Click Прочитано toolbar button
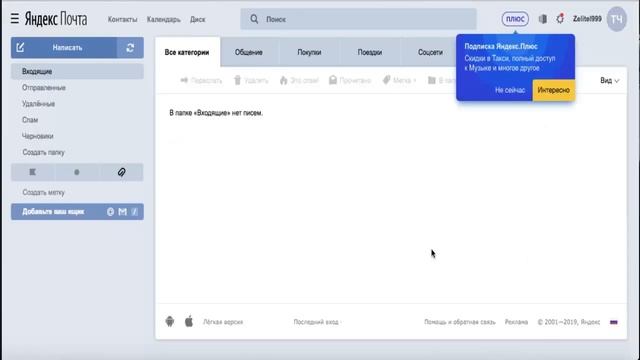The height and width of the screenshot is (360, 640). (x=350, y=80)
